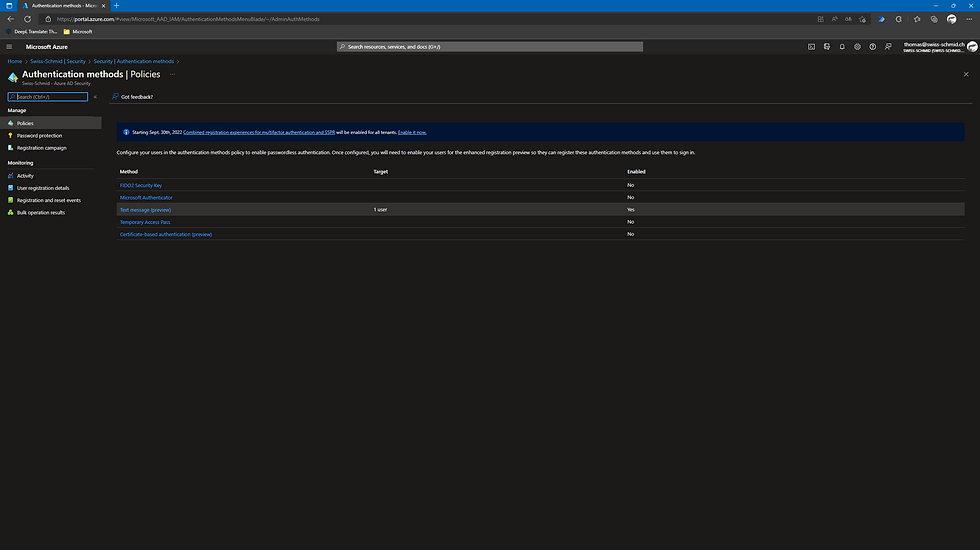This screenshot has height=550, width=980.
Task: Open User registration details
Action: (x=43, y=188)
